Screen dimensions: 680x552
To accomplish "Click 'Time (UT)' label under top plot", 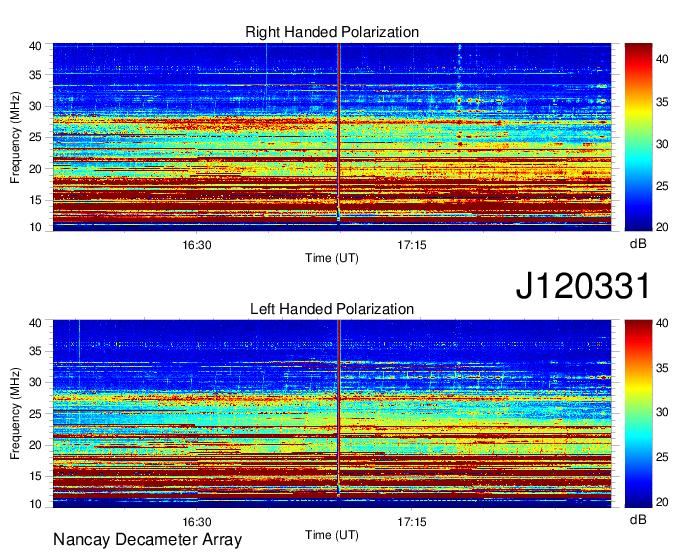I will pos(332,258).
